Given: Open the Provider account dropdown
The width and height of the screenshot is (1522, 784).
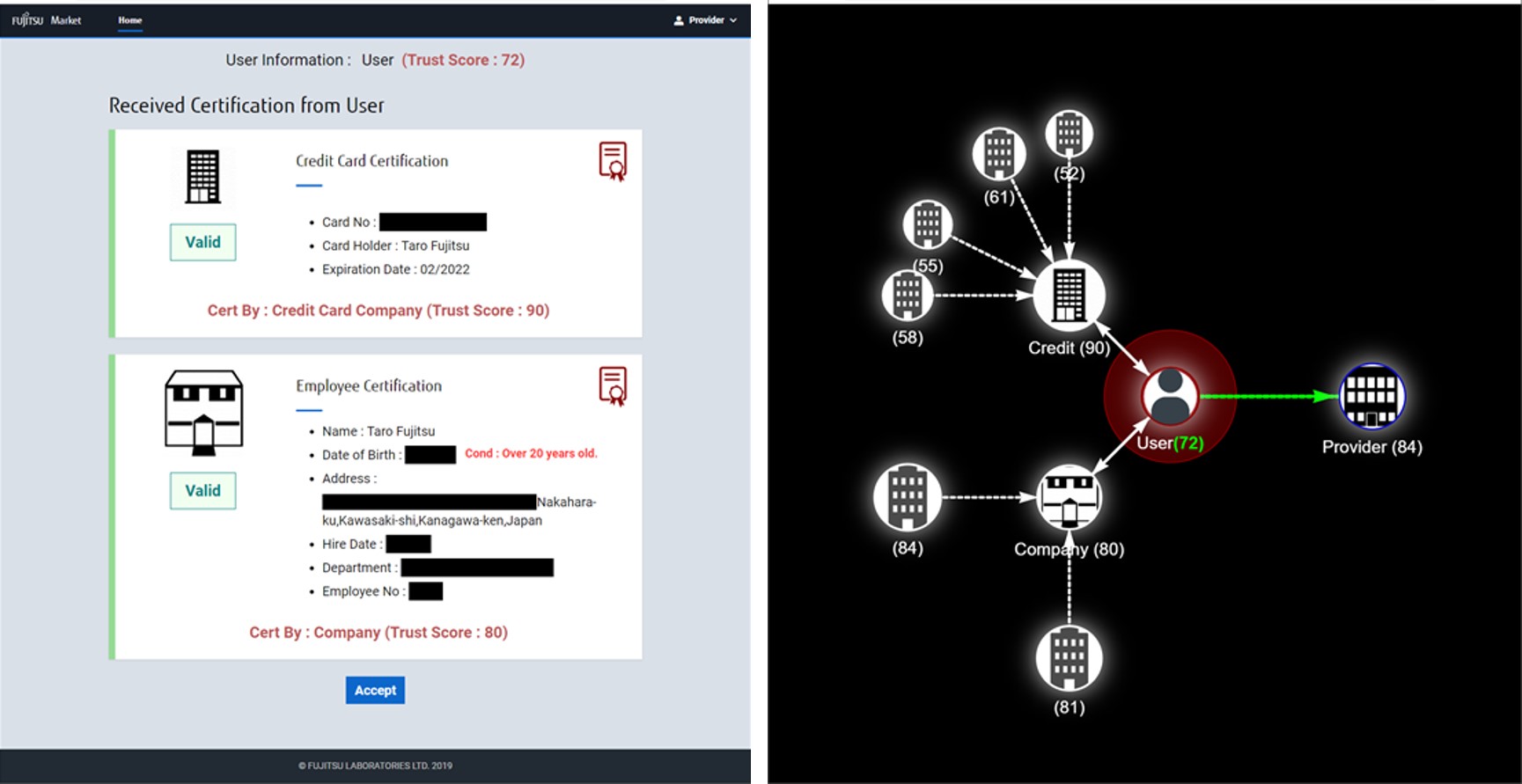Looking at the screenshot, I should point(705,20).
